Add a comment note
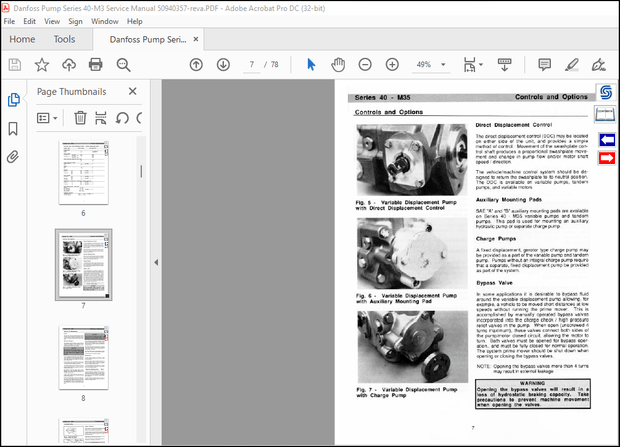 pos(544,64)
